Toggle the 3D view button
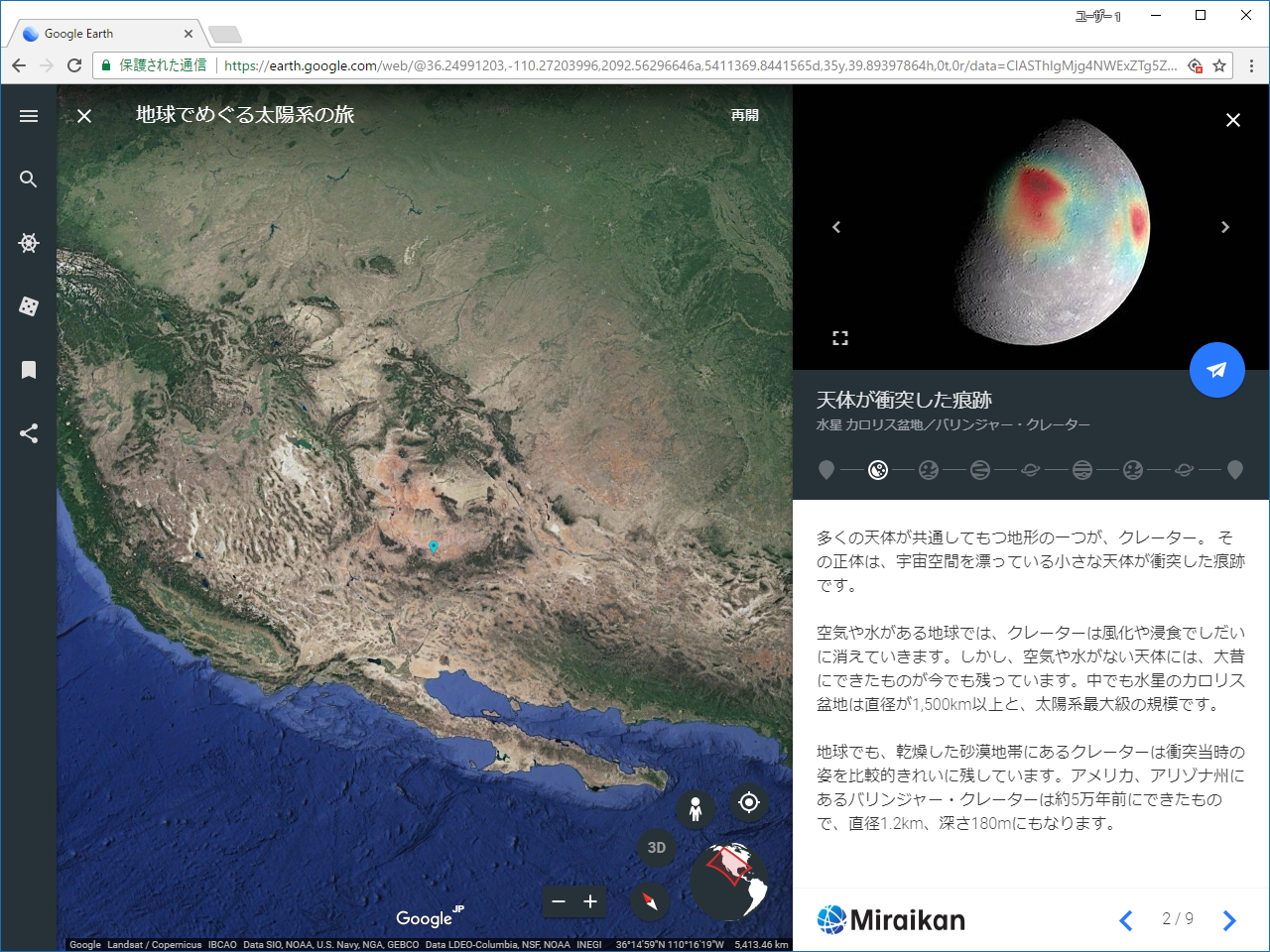This screenshot has width=1270, height=952. pyautogui.click(x=656, y=848)
